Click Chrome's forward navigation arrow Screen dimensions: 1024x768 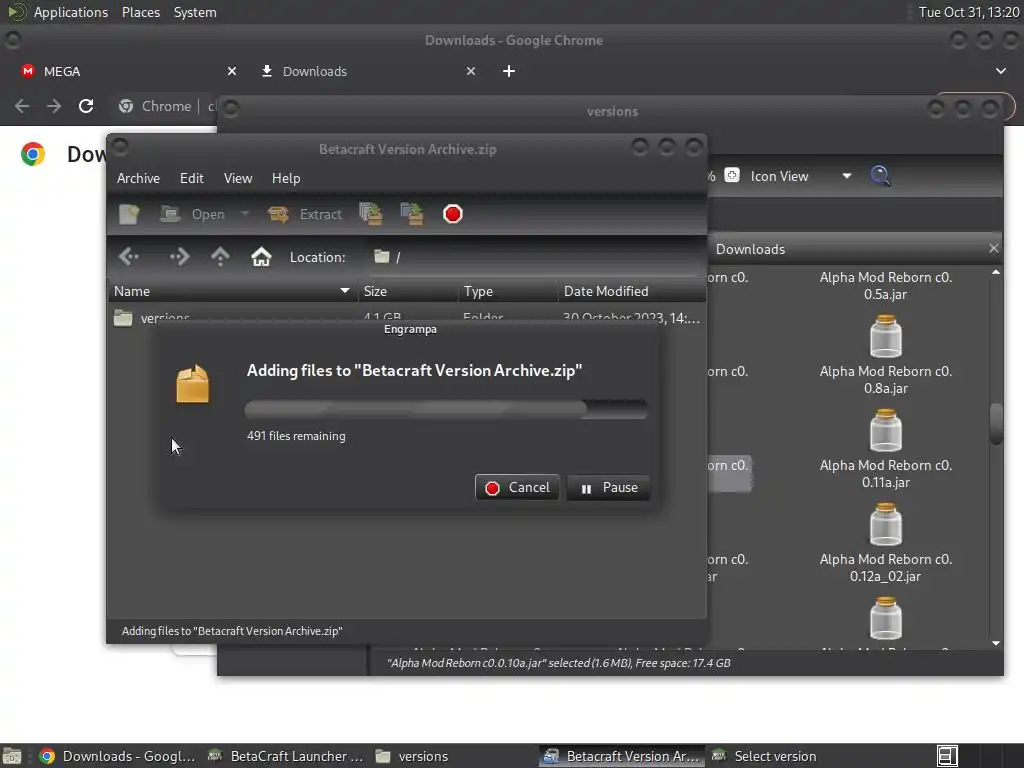coord(54,106)
